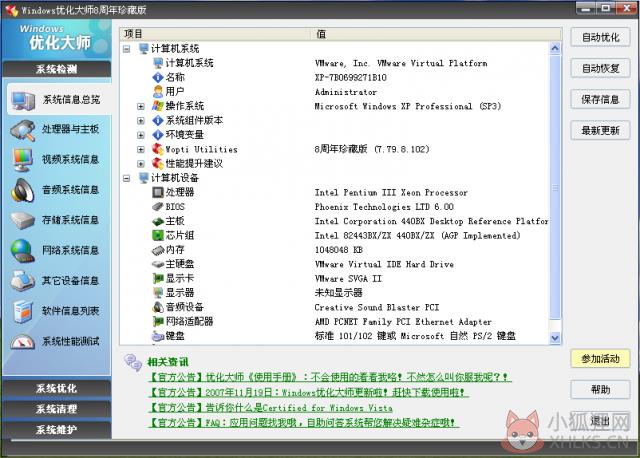Switch to the 系统优化 section tab
Image resolution: width=640 pixels, height=458 pixels.
tap(56, 388)
